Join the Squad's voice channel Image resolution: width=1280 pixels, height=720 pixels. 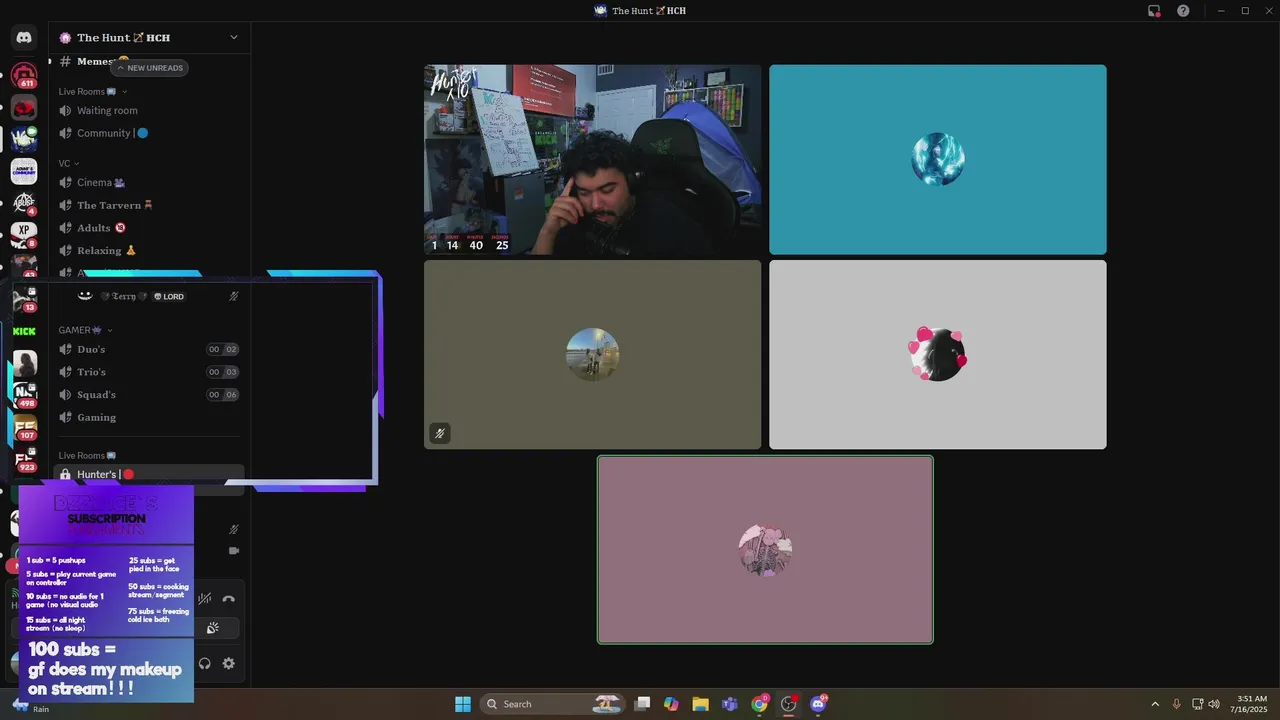click(148, 394)
